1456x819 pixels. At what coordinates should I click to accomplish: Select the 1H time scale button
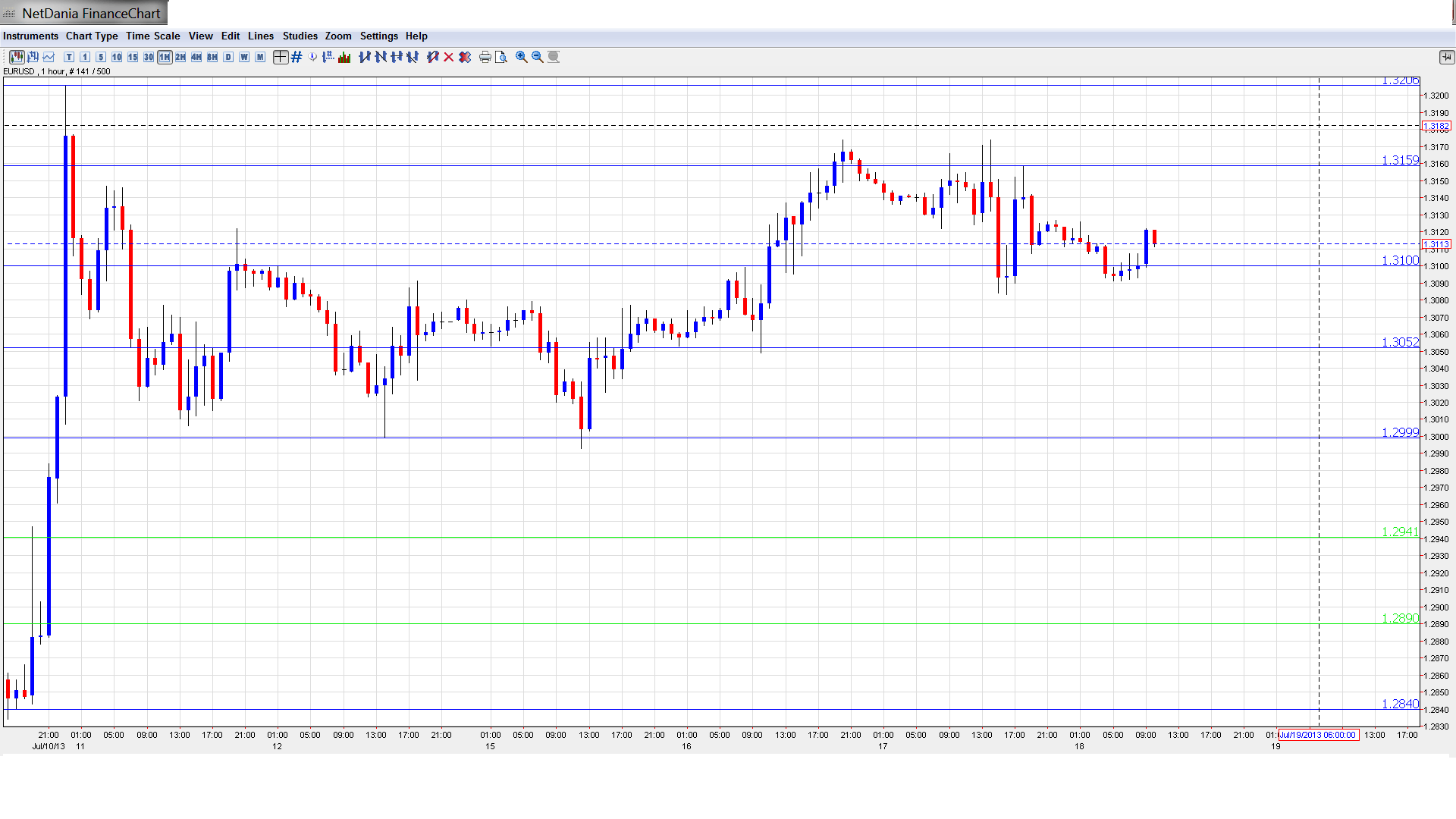point(165,57)
